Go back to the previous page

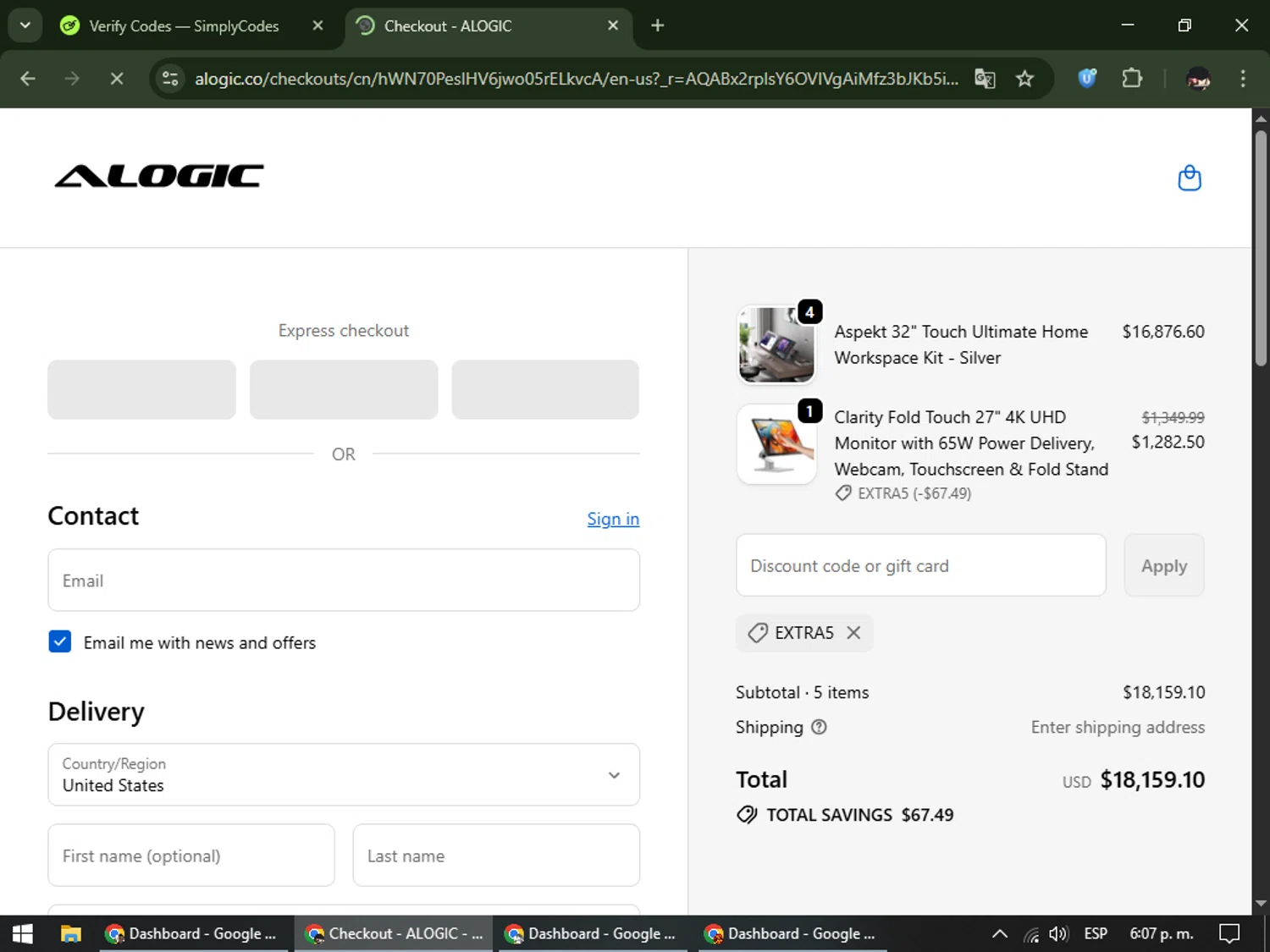pyautogui.click(x=28, y=79)
